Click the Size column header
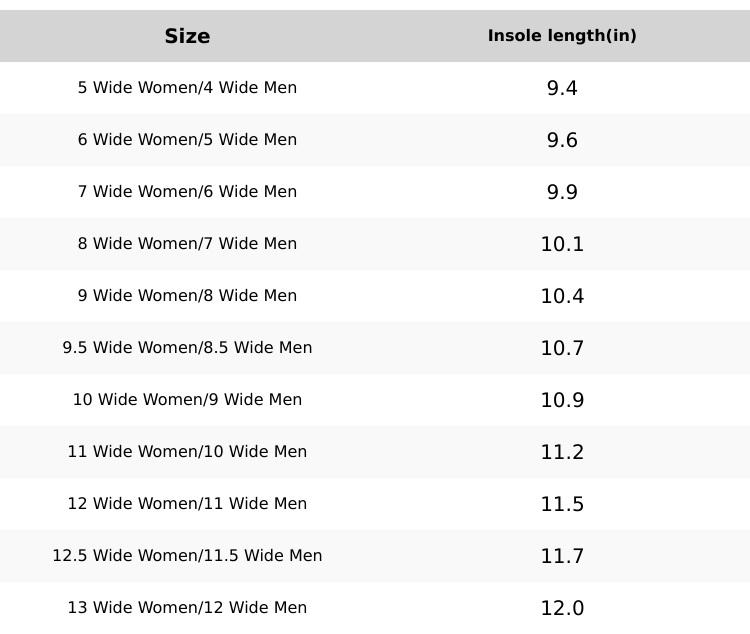 click(x=187, y=36)
